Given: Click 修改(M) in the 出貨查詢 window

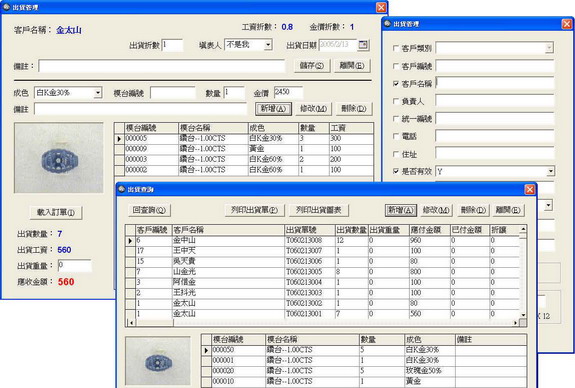Looking at the screenshot, I should pyautogui.click(x=436, y=210).
